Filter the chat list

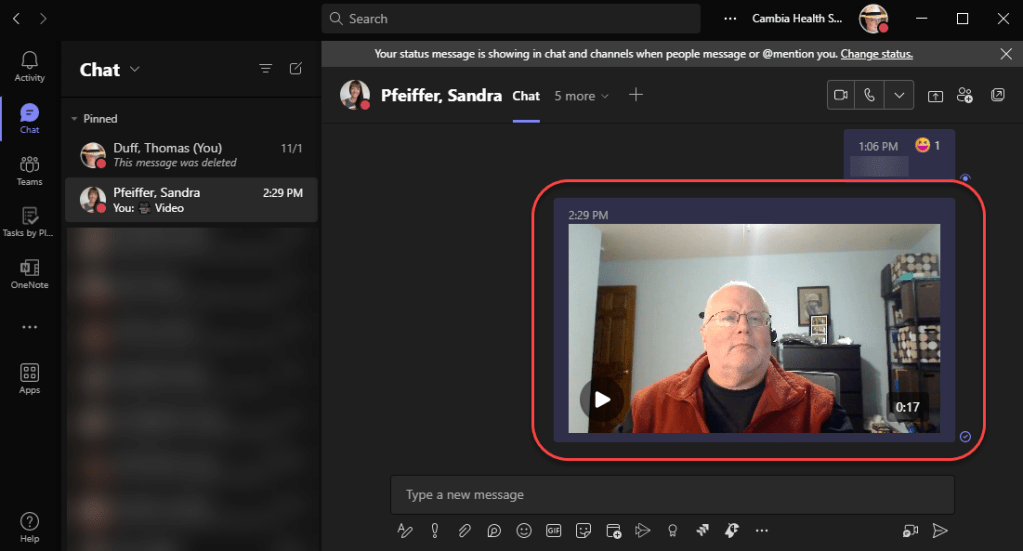point(265,69)
